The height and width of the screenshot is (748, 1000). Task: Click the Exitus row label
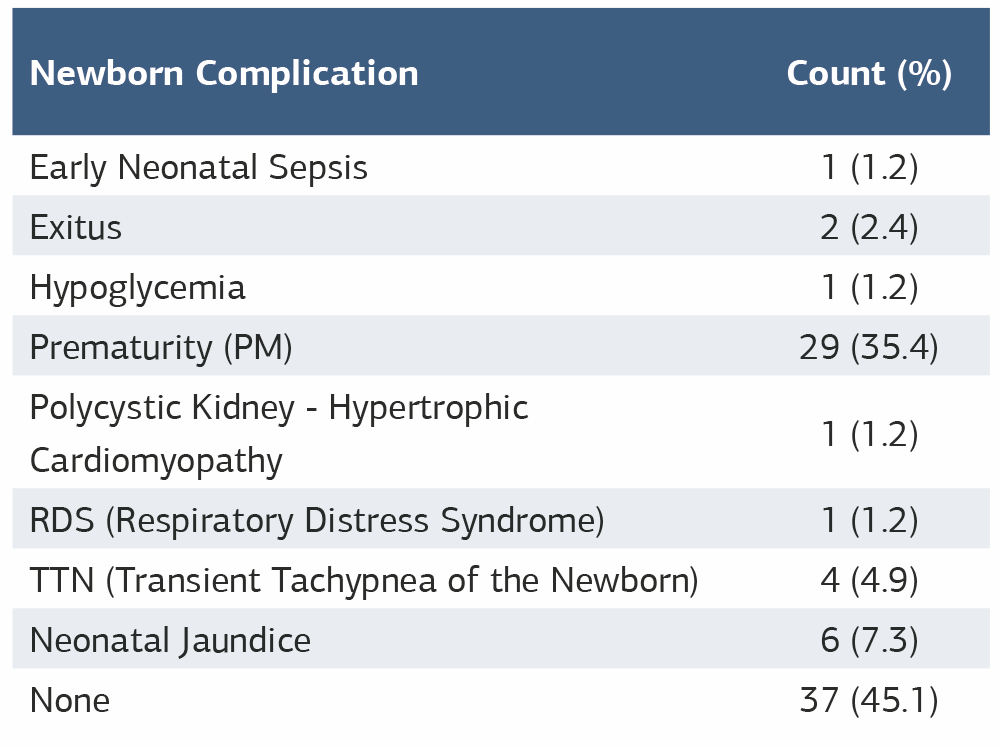coord(76,227)
